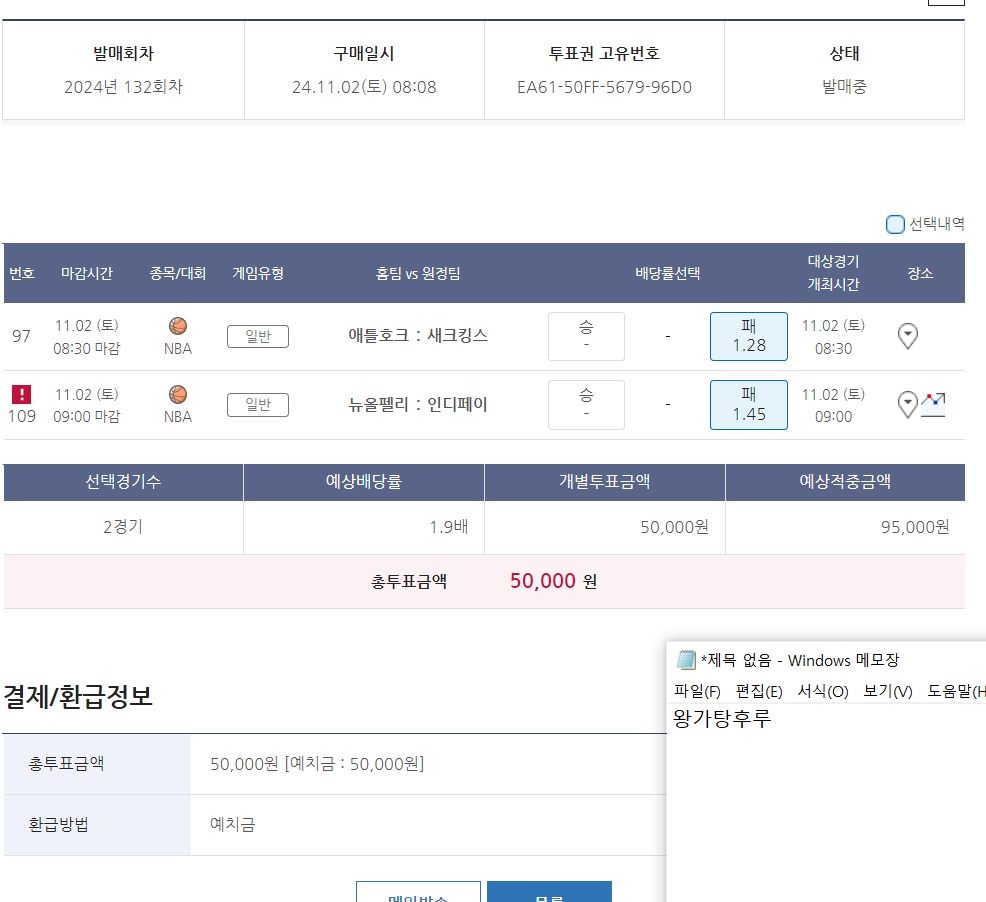Toggle the 선택내역 checkbox
Image resolution: width=986 pixels, height=902 pixels.
895,224
